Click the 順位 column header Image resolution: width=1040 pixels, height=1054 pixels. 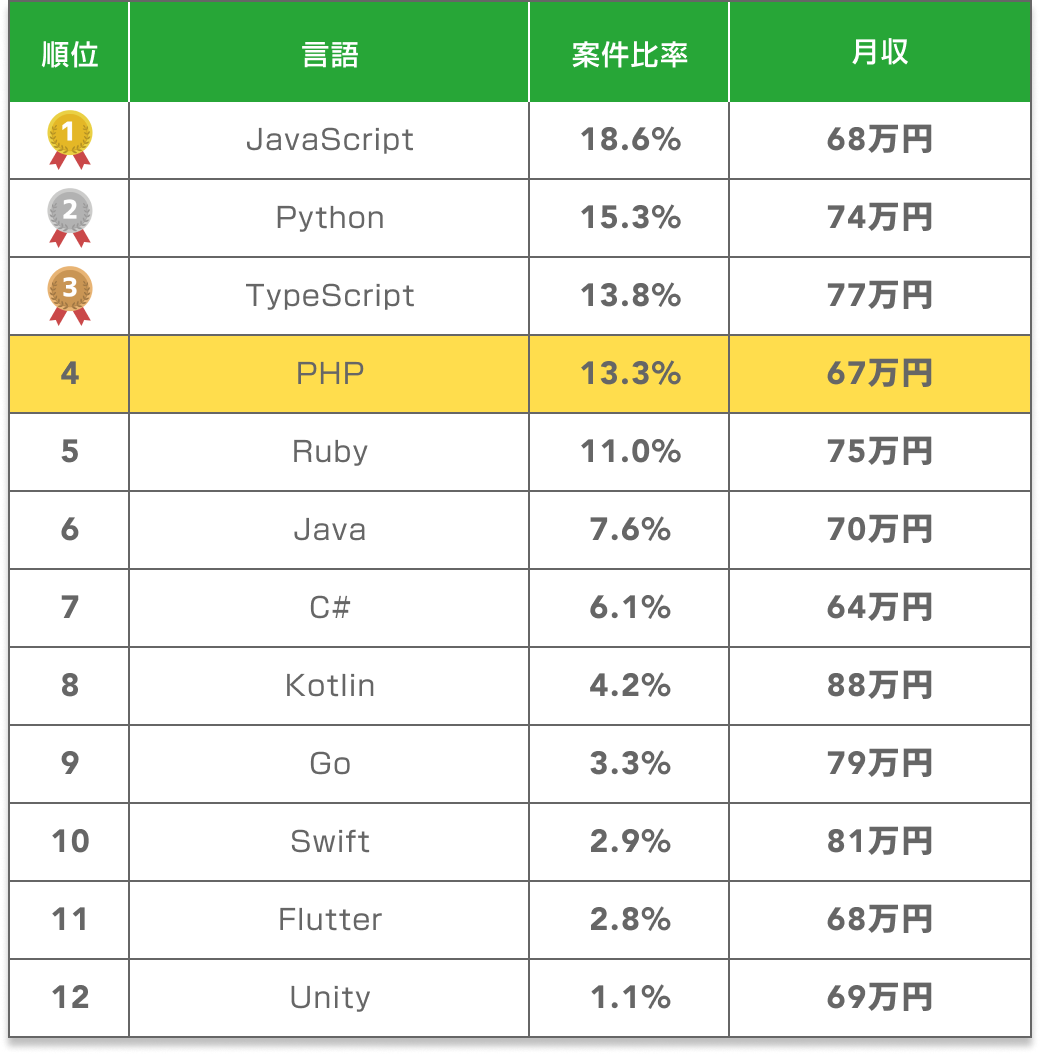coord(70,54)
